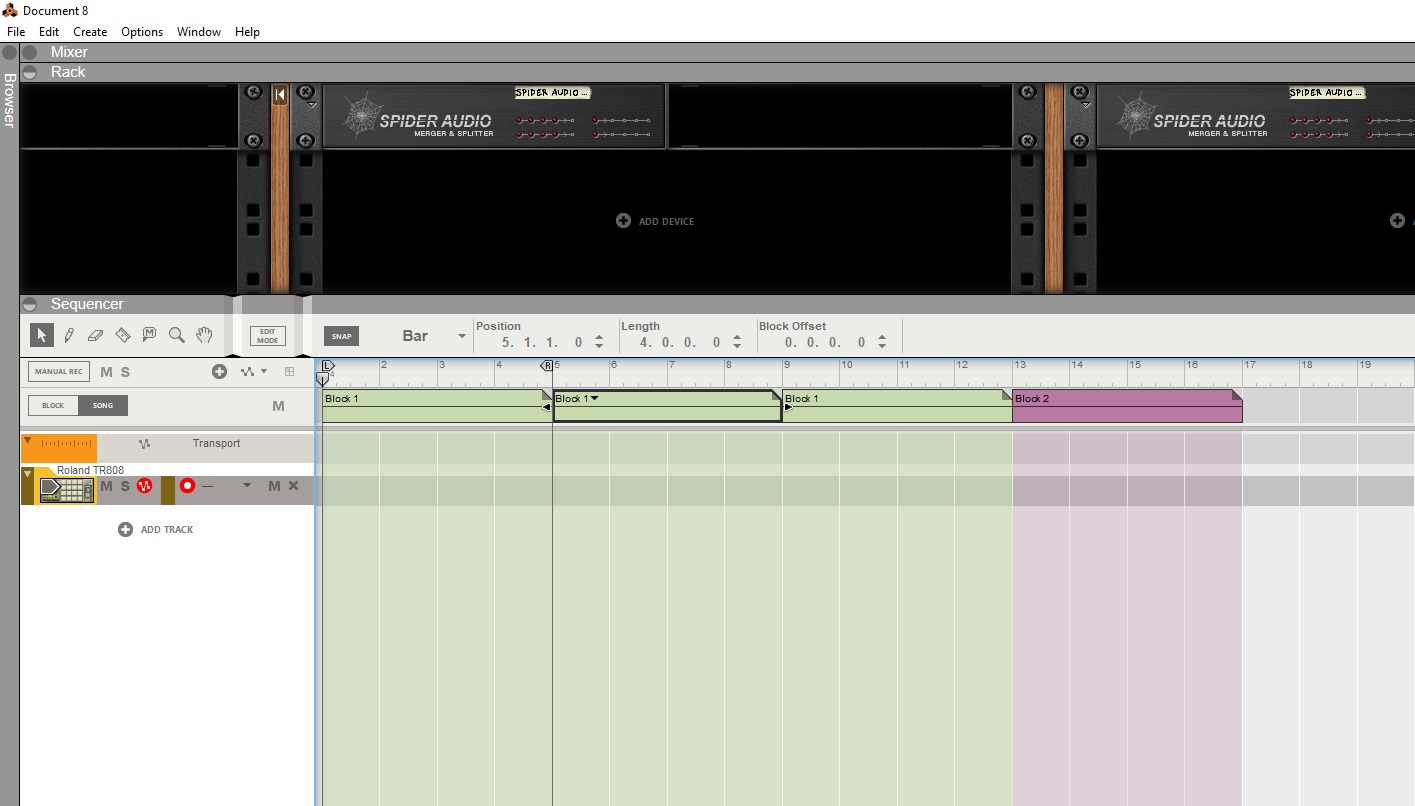Toggle the red automation indicator on Roland TR808
The image size is (1415, 806).
pyautogui.click(x=144, y=486)
